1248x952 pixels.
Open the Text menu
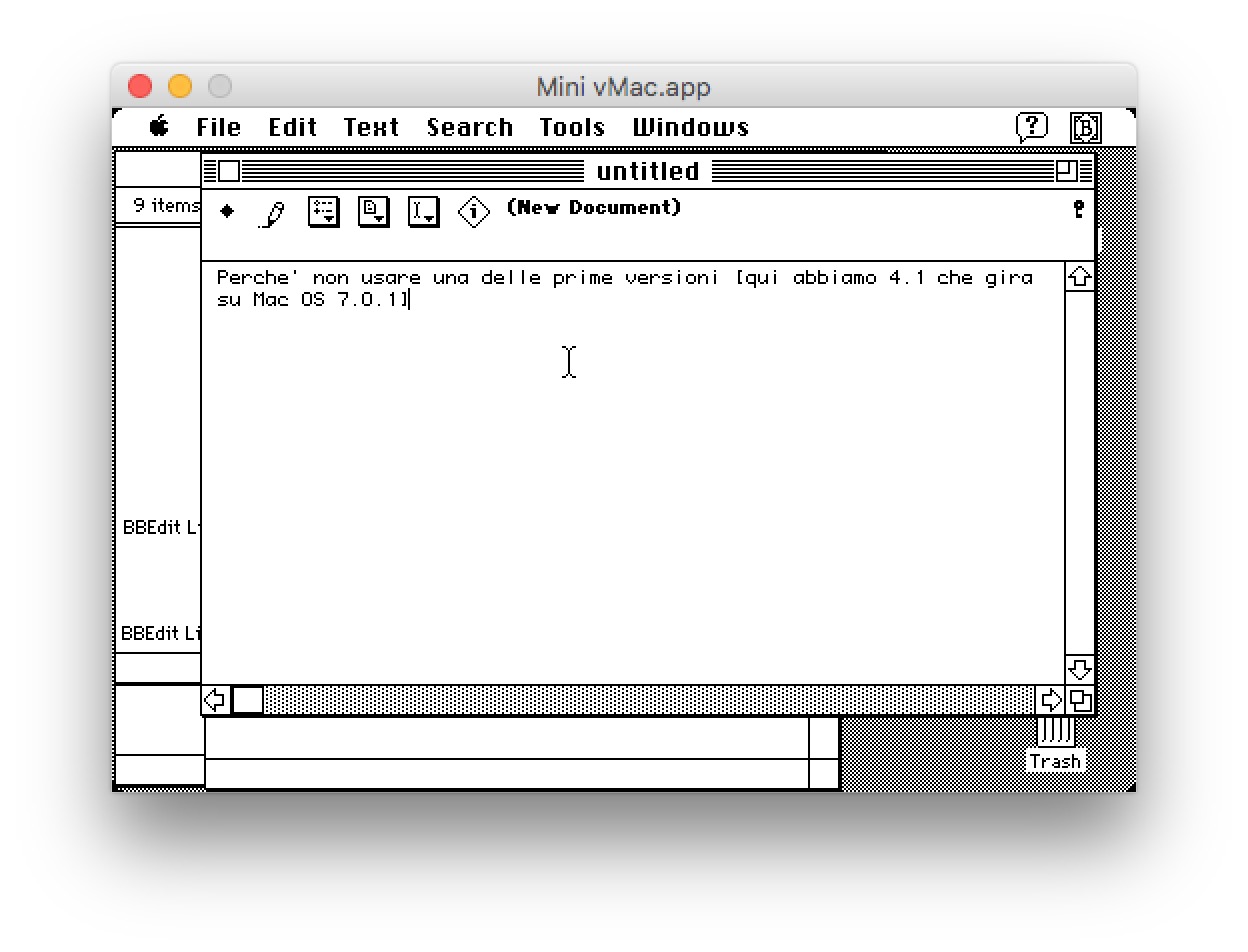(x=371, y=128)
